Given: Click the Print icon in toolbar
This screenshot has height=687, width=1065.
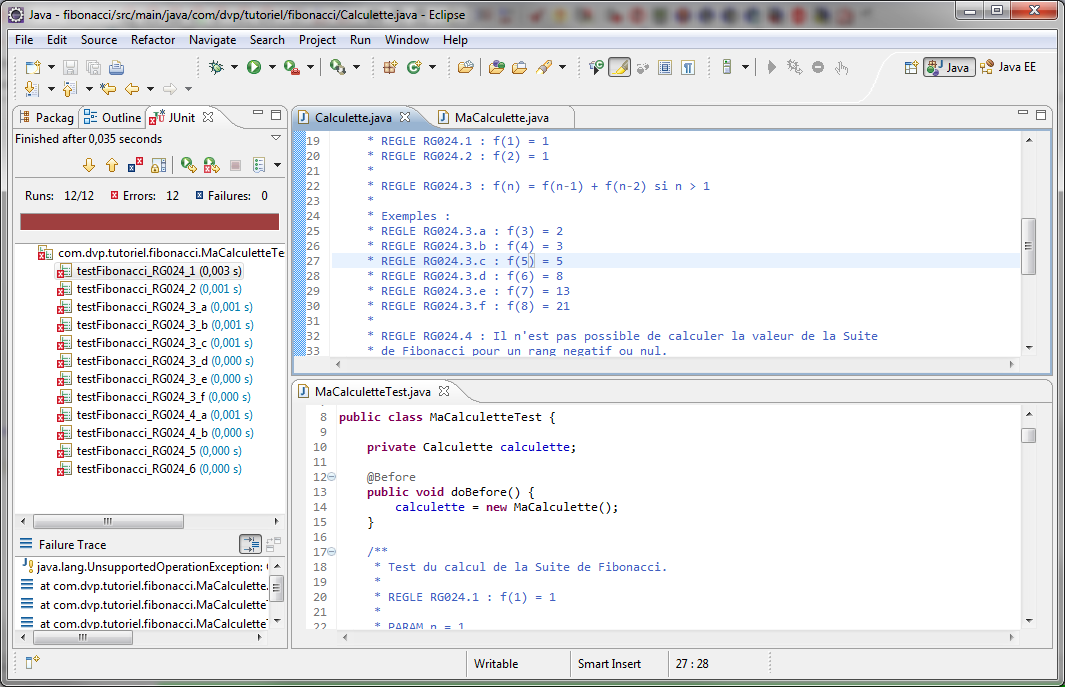Looking at the screenshot, I should pos(116,67).
